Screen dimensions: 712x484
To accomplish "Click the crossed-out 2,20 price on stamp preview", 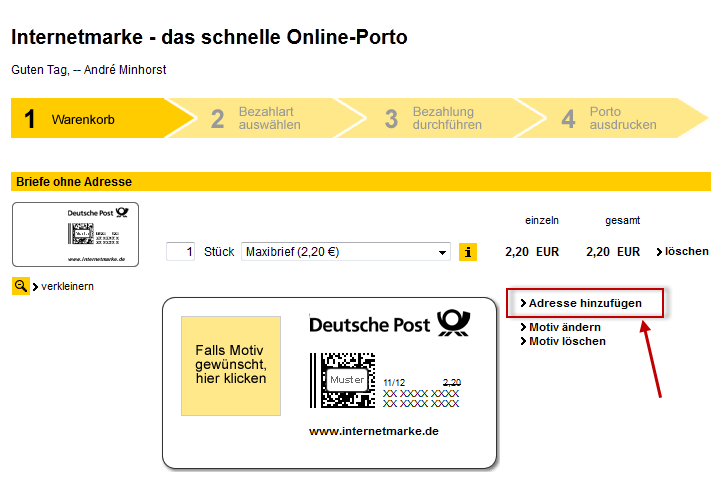I will point(451,382).
